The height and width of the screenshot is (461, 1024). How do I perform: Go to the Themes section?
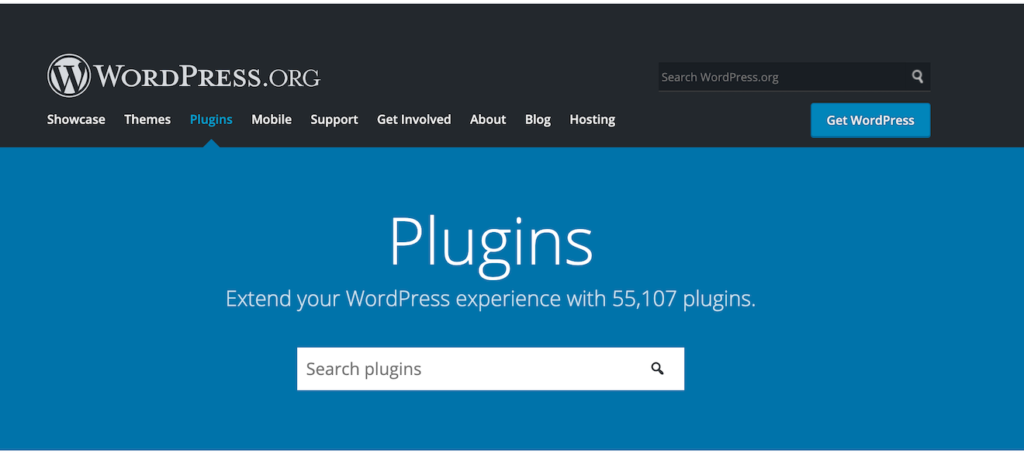(x=147, y=120)
